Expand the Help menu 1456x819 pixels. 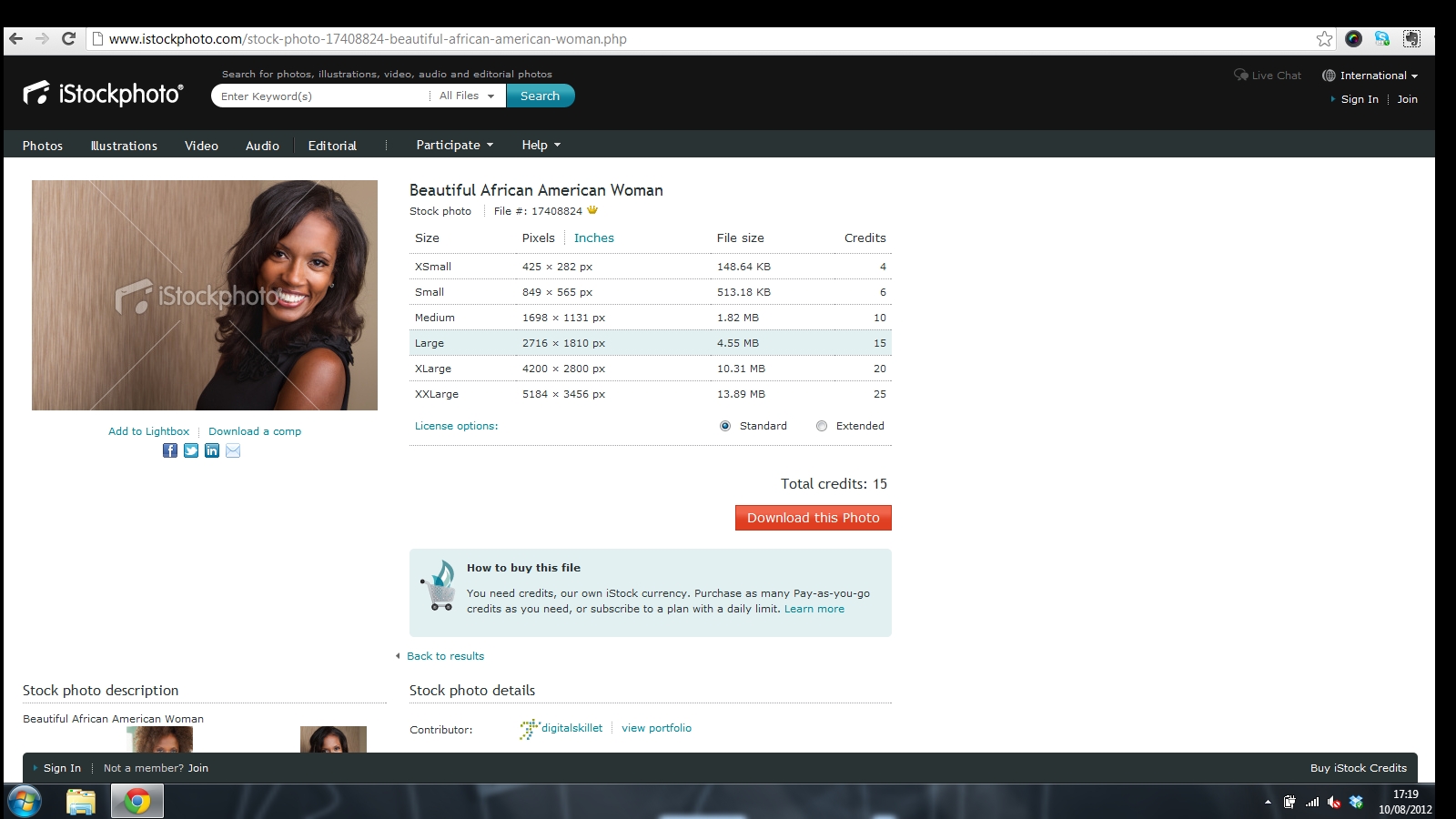[x=541, y=145]
